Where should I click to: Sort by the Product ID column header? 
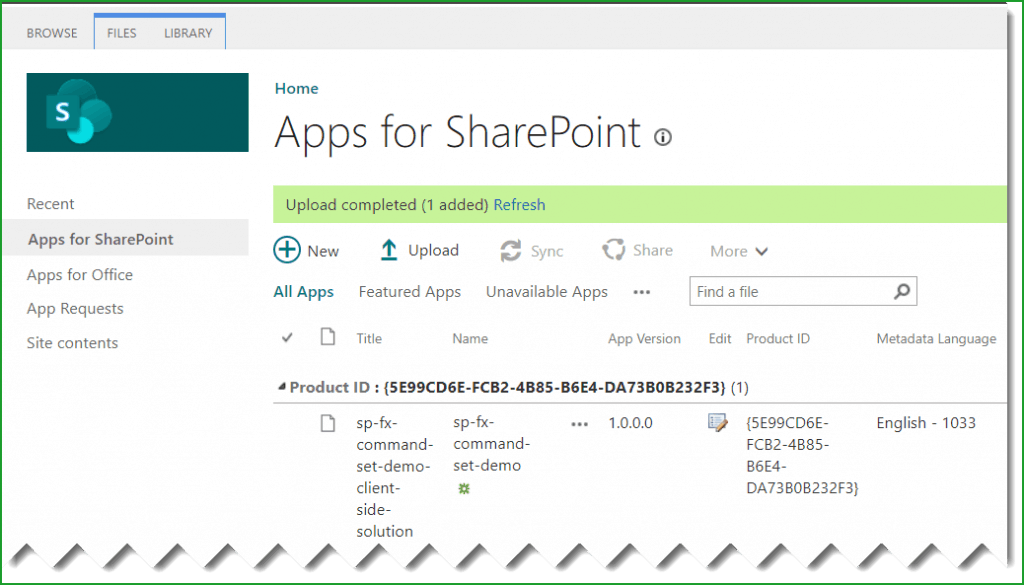pyautogui.click(x=778, y=339)
